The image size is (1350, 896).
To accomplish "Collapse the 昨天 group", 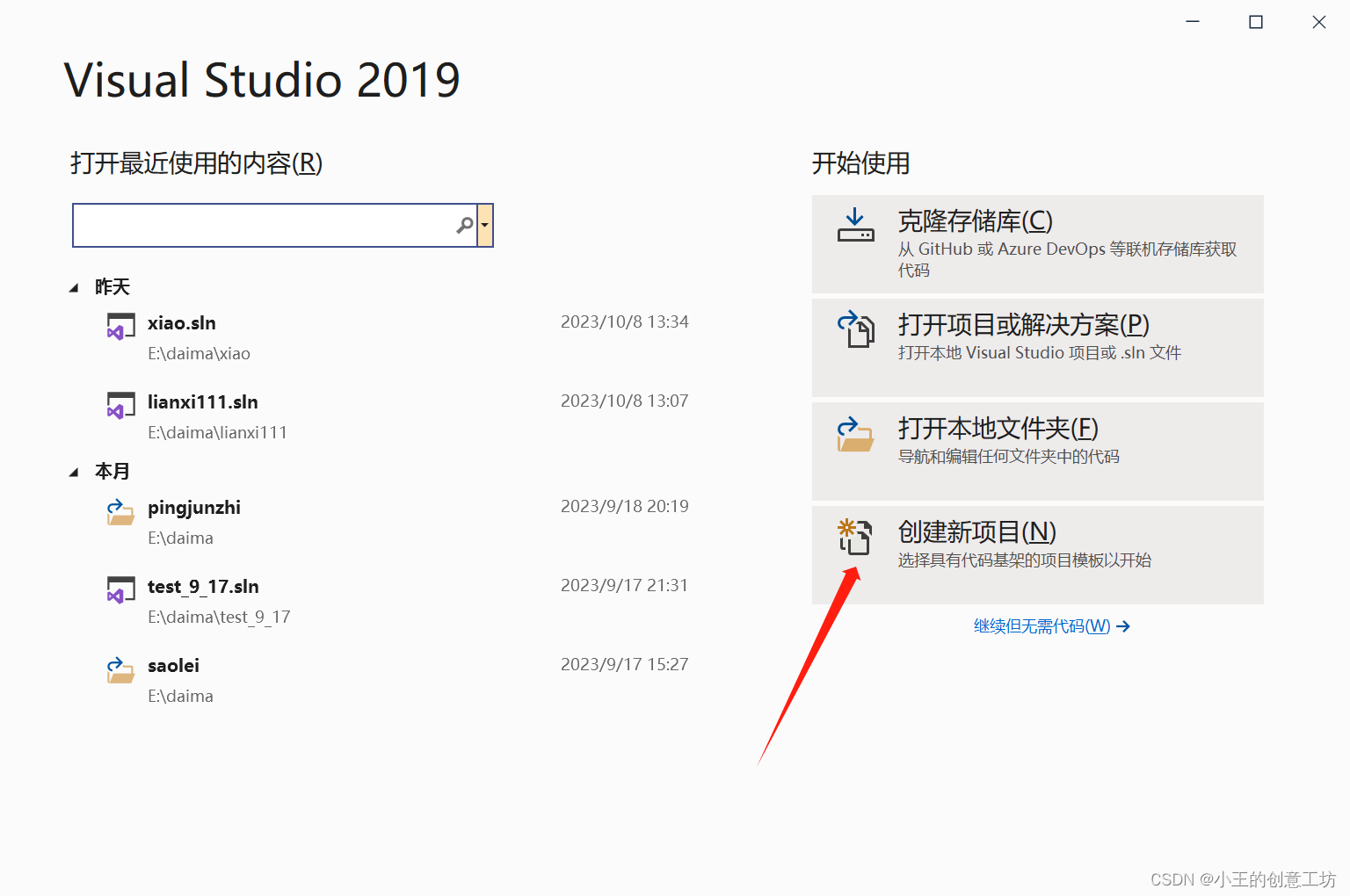I will 74,288.
